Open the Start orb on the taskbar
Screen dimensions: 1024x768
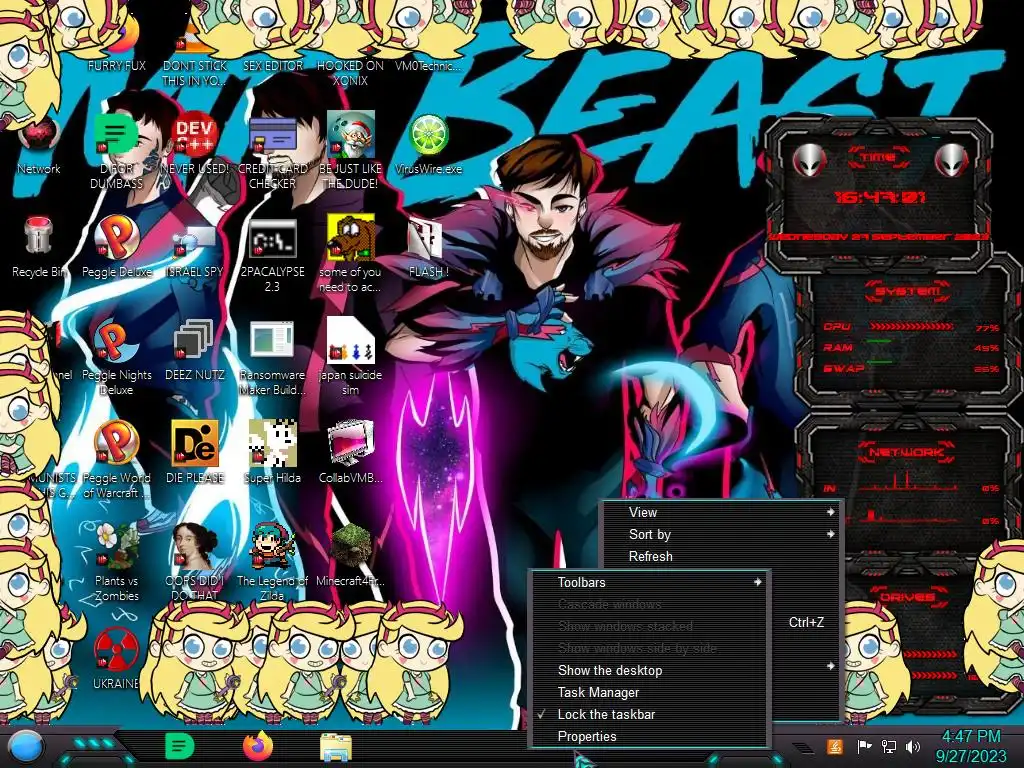point(25,748)
